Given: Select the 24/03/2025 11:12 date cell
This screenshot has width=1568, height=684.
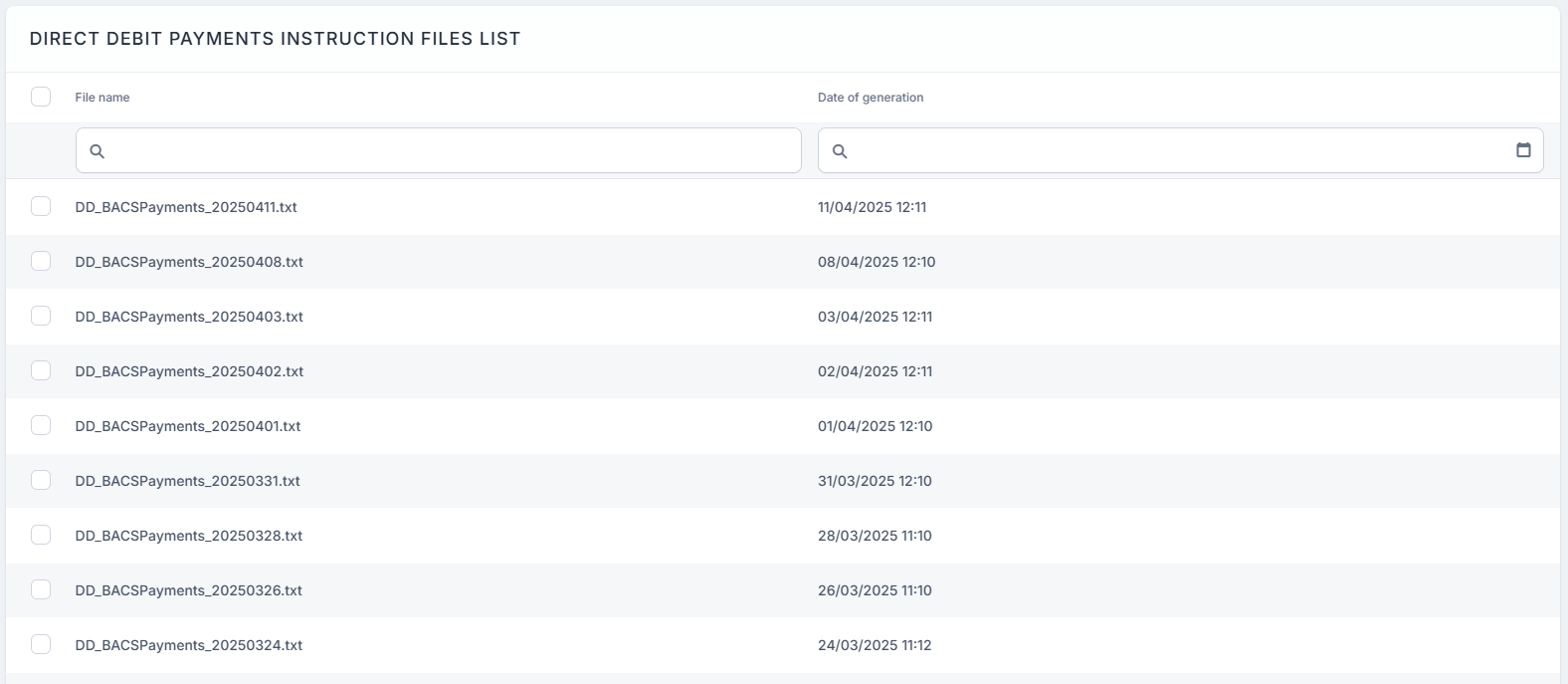Looking at the screenshot, I should (875, 645).
